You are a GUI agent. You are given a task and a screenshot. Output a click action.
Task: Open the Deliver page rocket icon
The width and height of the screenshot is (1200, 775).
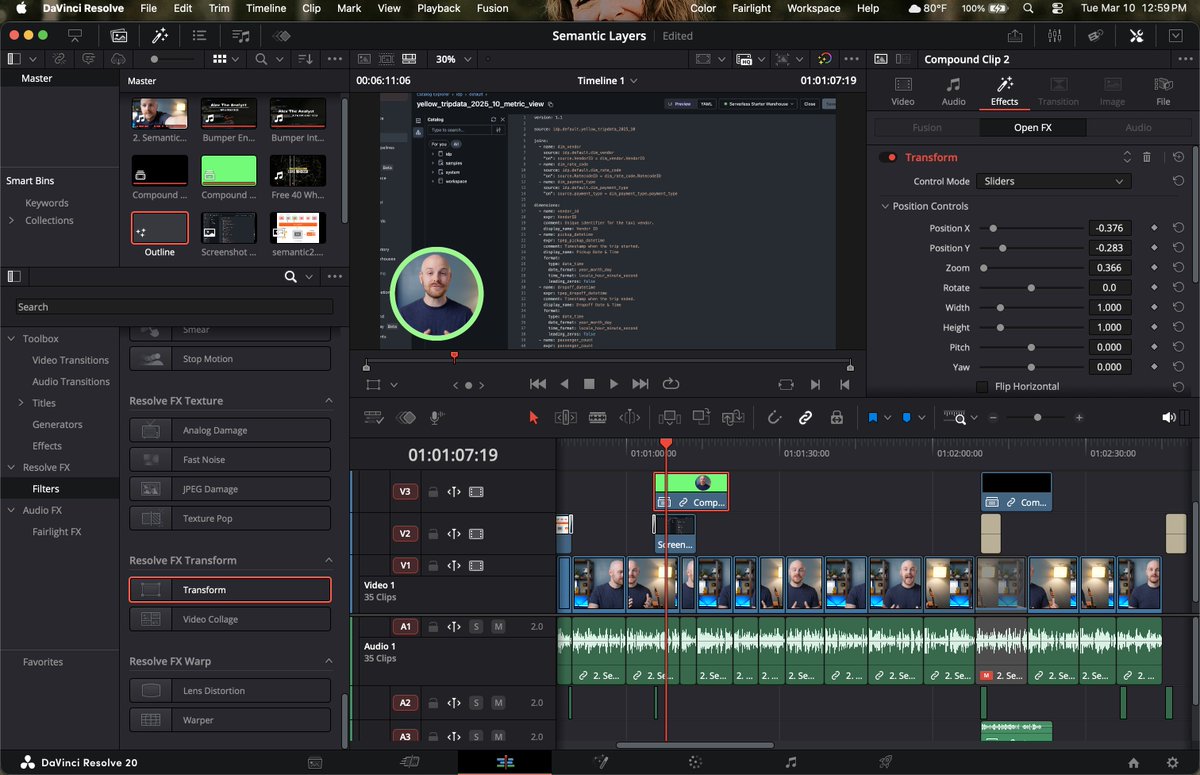pos(885,762)
